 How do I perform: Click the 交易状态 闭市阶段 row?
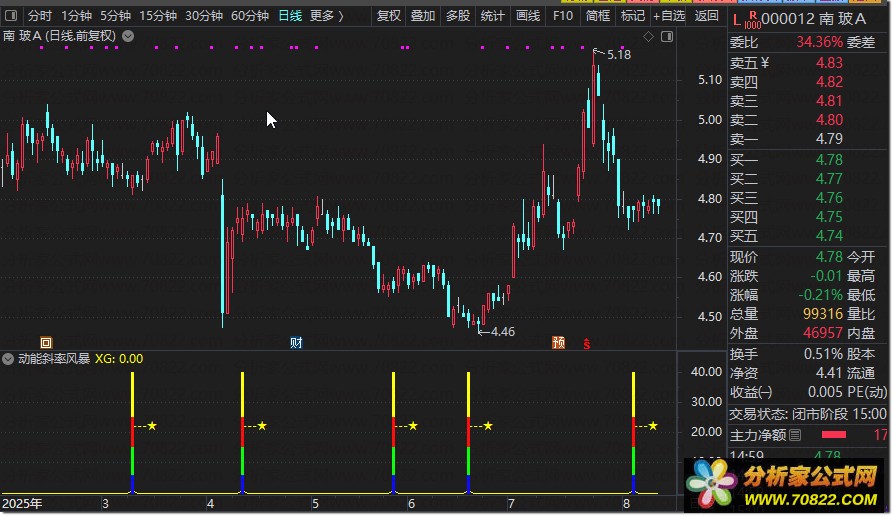[808, 413]
